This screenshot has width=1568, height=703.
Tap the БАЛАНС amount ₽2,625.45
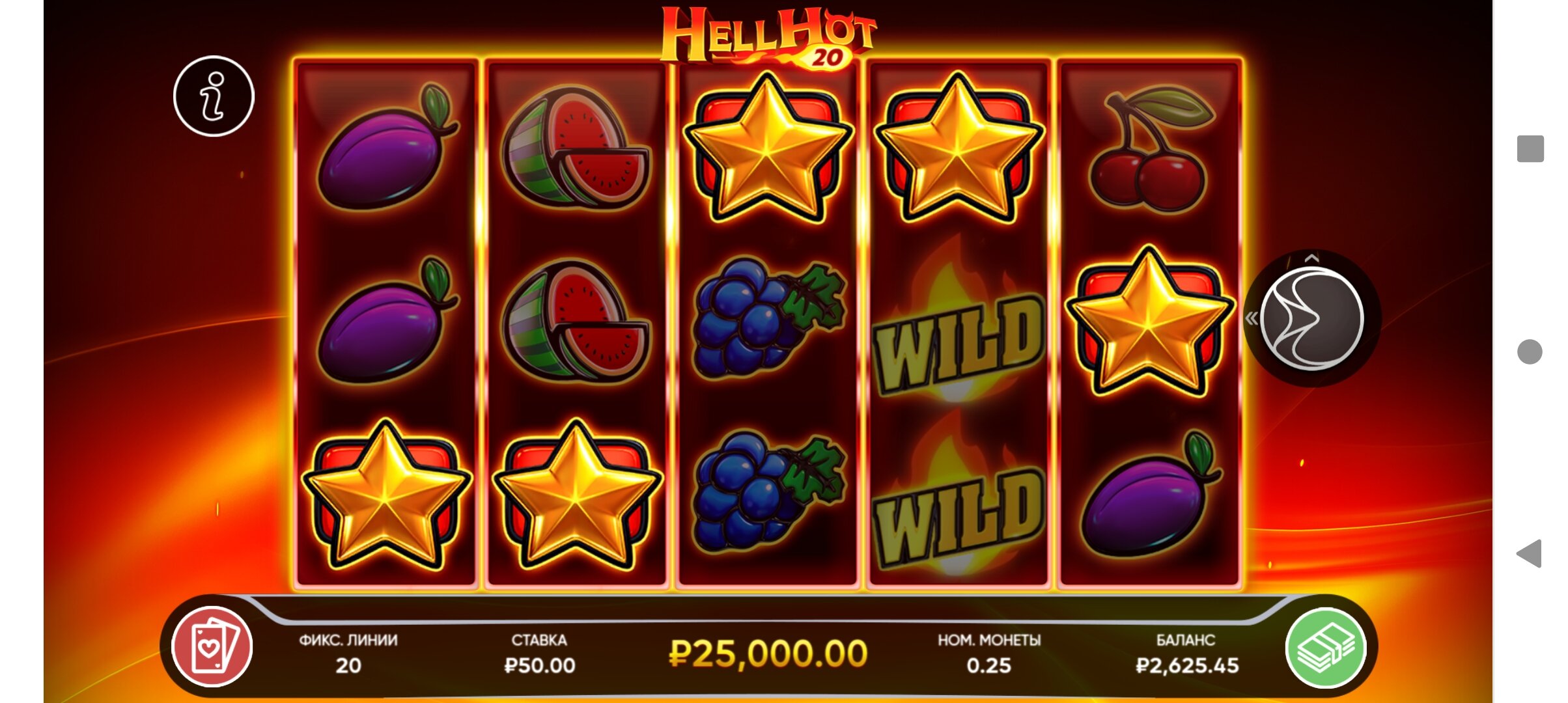pos(1186,665)
